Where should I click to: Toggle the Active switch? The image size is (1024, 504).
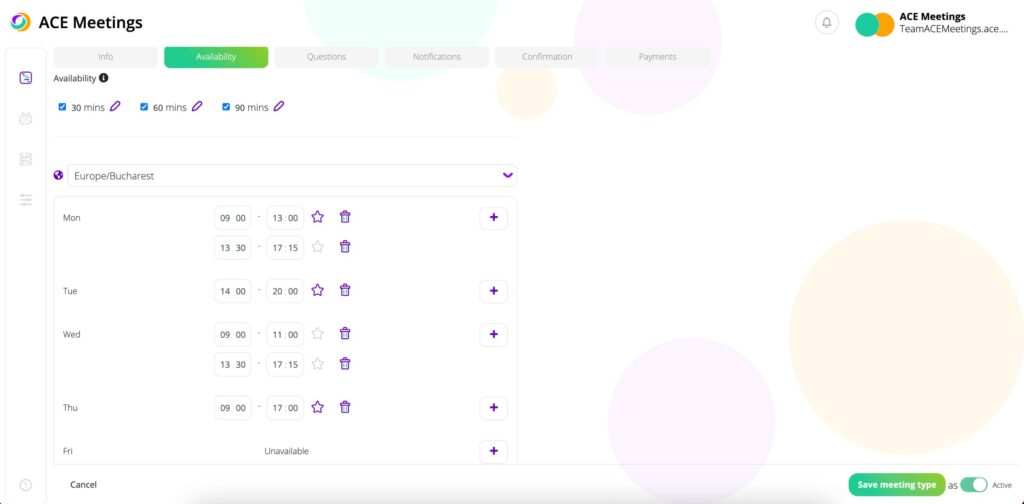point(974,485)
